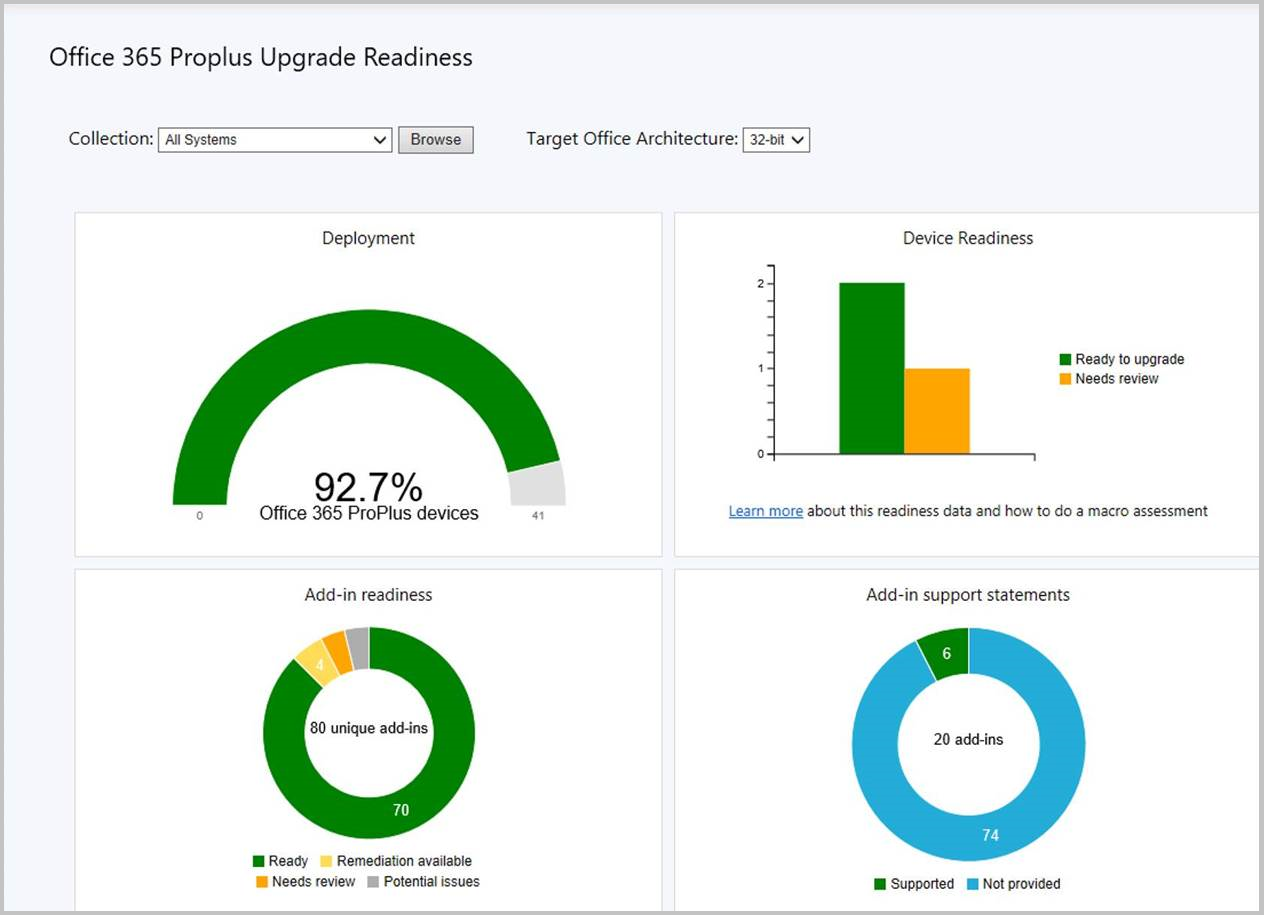The image size is (1264, 915).
Task: Click the Ready legend swatch in Add-in readiness
Action: [x=258, y=861]
